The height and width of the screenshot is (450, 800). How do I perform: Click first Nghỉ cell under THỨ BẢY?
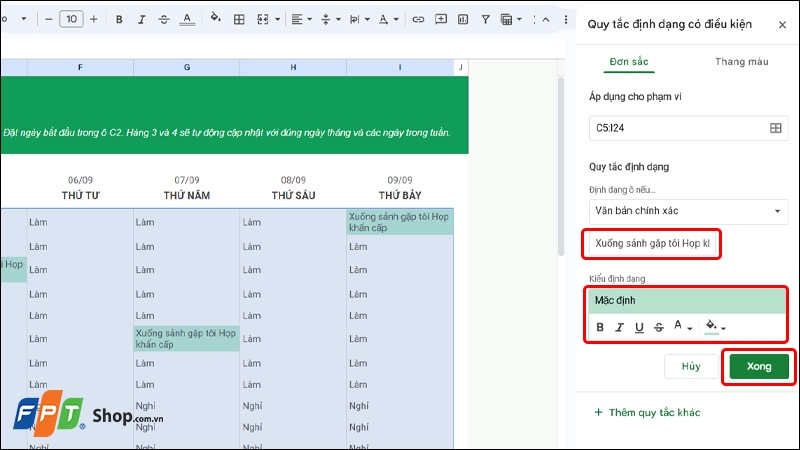tap(359, 406)
